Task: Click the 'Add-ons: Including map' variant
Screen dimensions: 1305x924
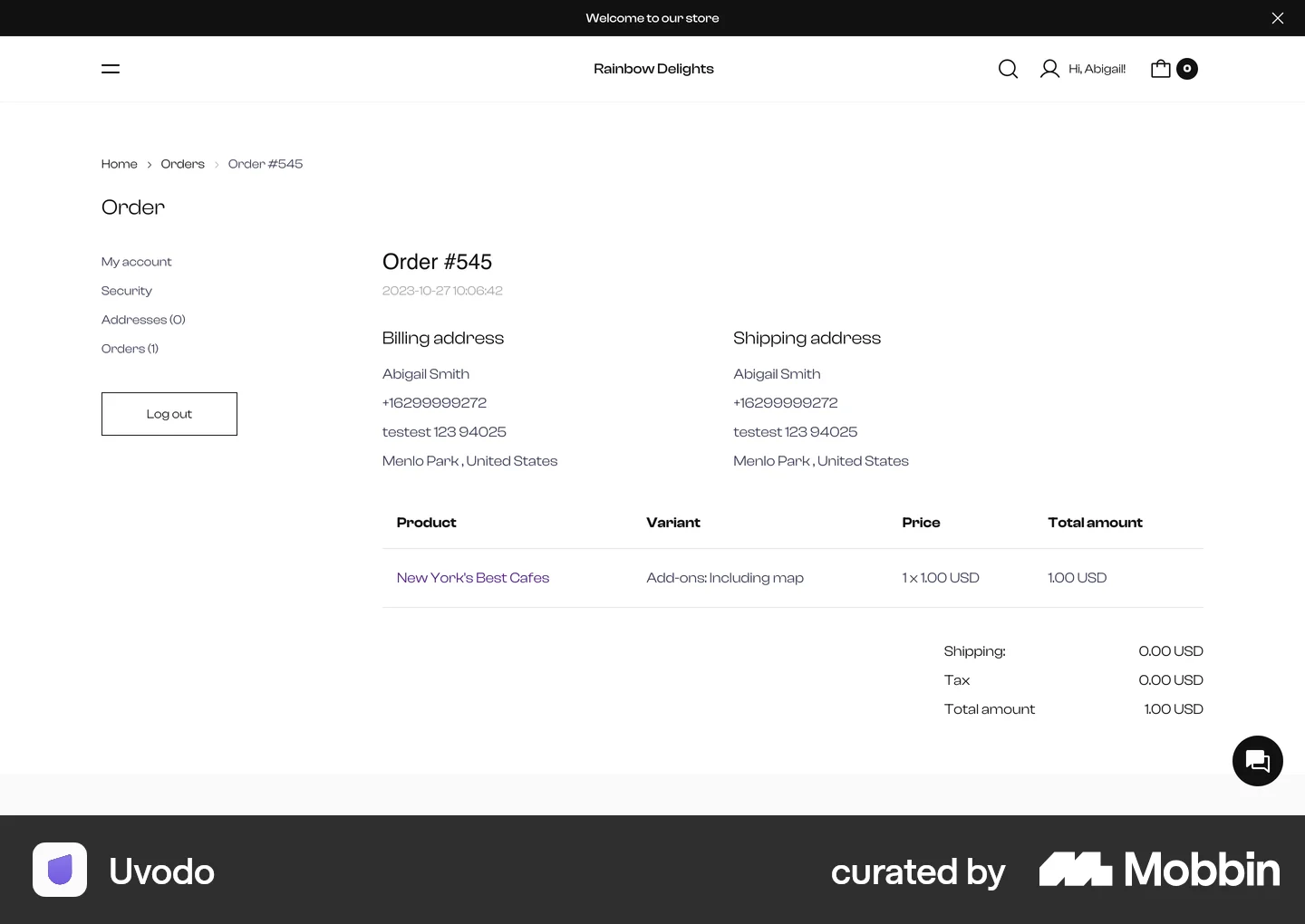Action: pos(725,578)
